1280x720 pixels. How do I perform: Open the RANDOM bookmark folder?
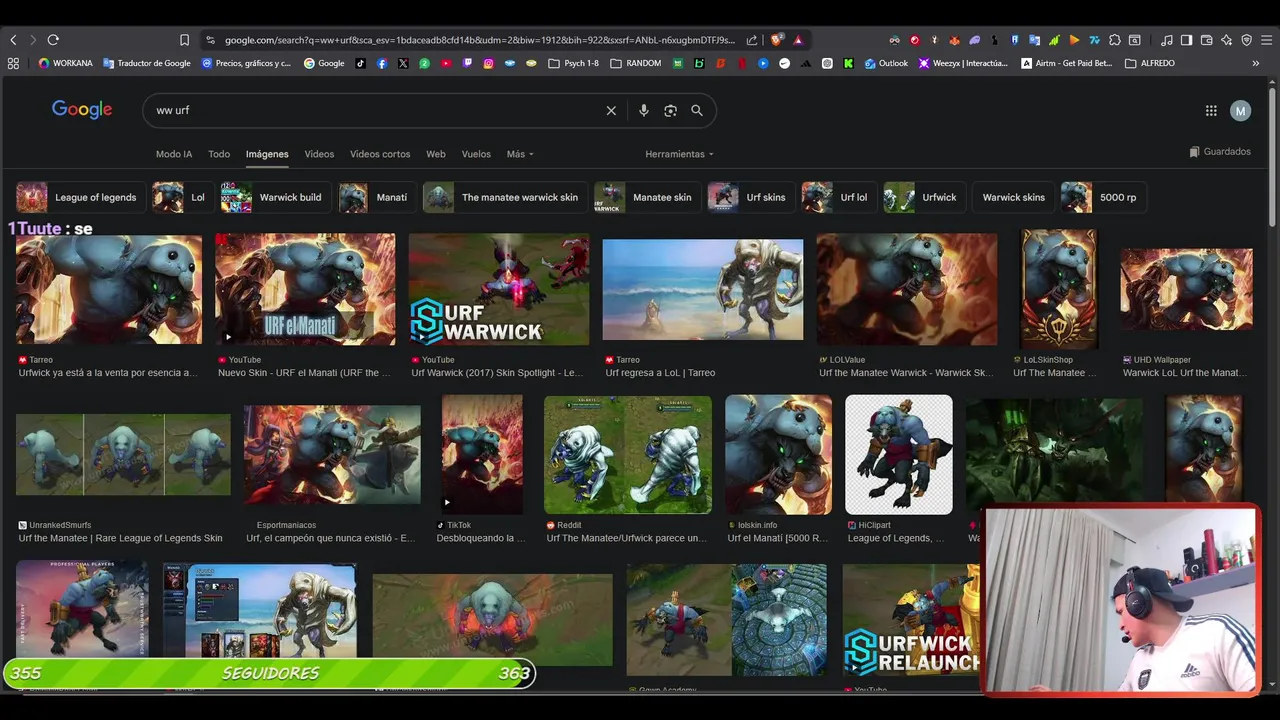click(x=635, y=63)
